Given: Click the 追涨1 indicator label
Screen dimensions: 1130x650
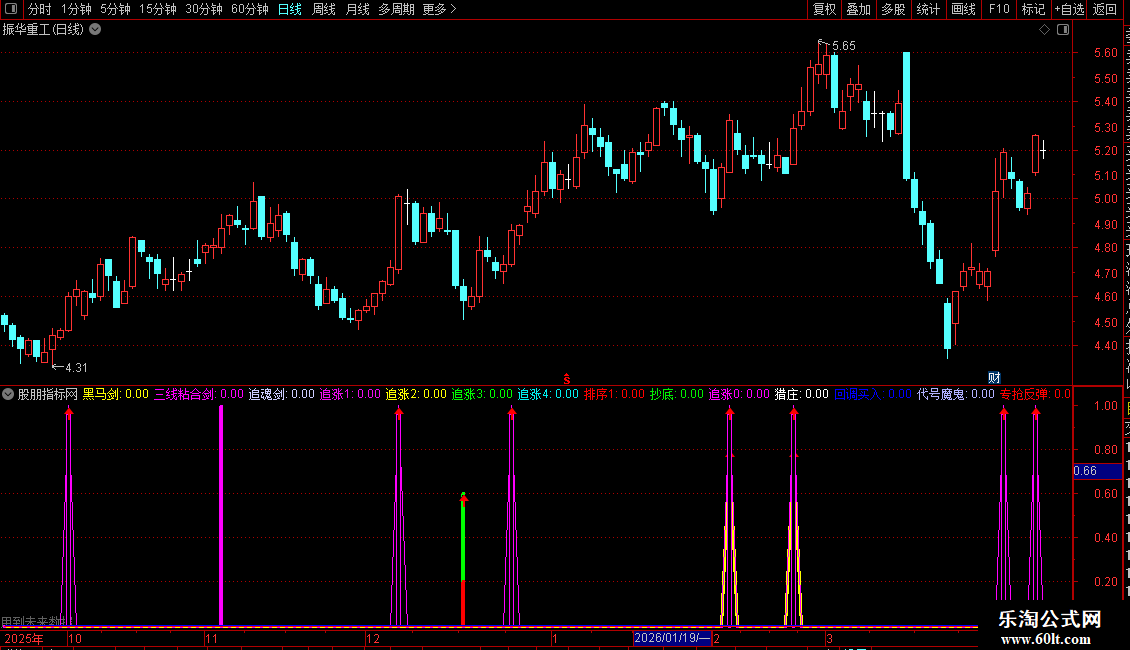Looking at the screenshot, I should pos(350,394).
